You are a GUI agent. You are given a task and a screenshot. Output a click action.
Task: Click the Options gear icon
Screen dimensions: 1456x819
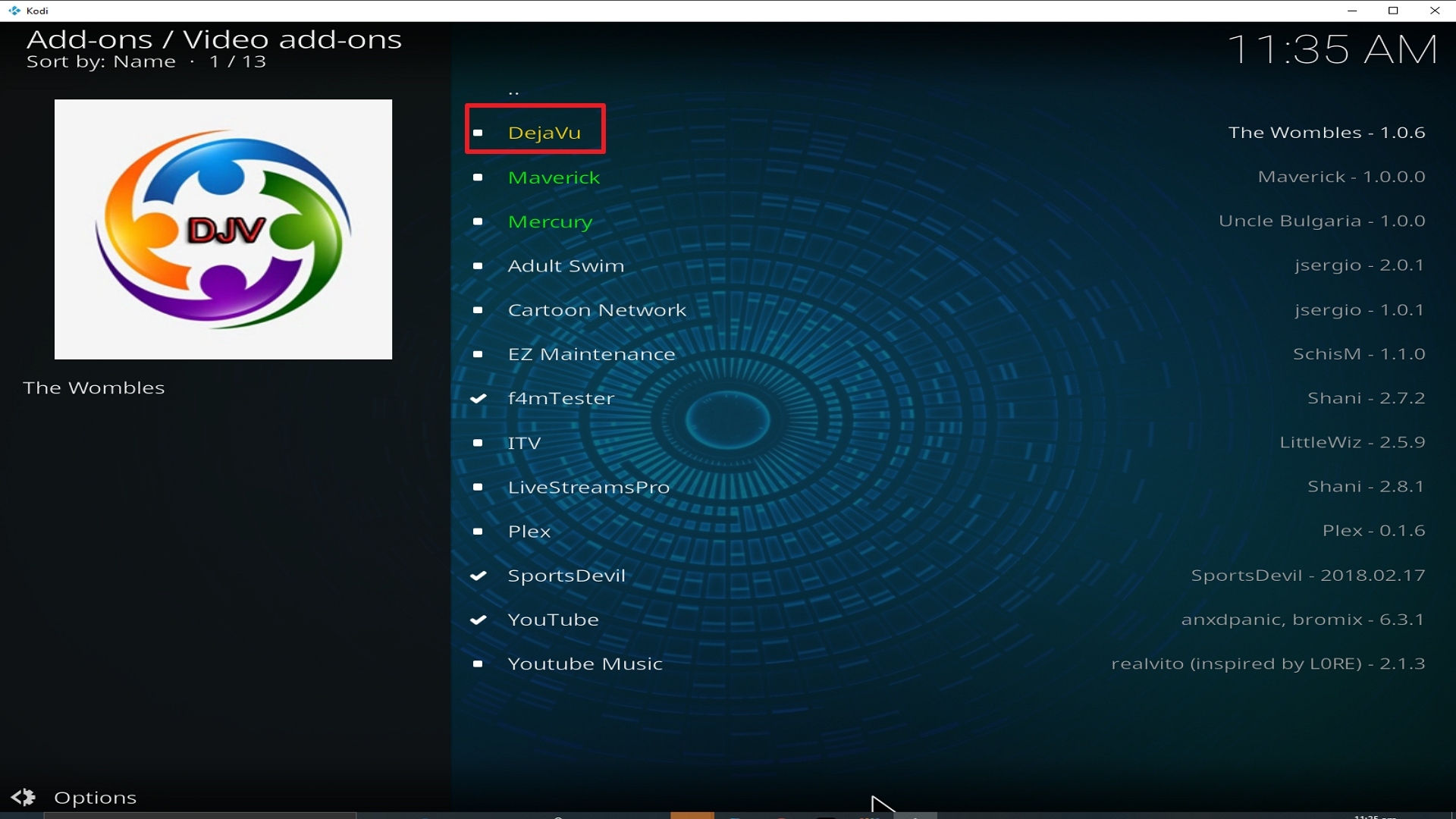tap(23, 797)
